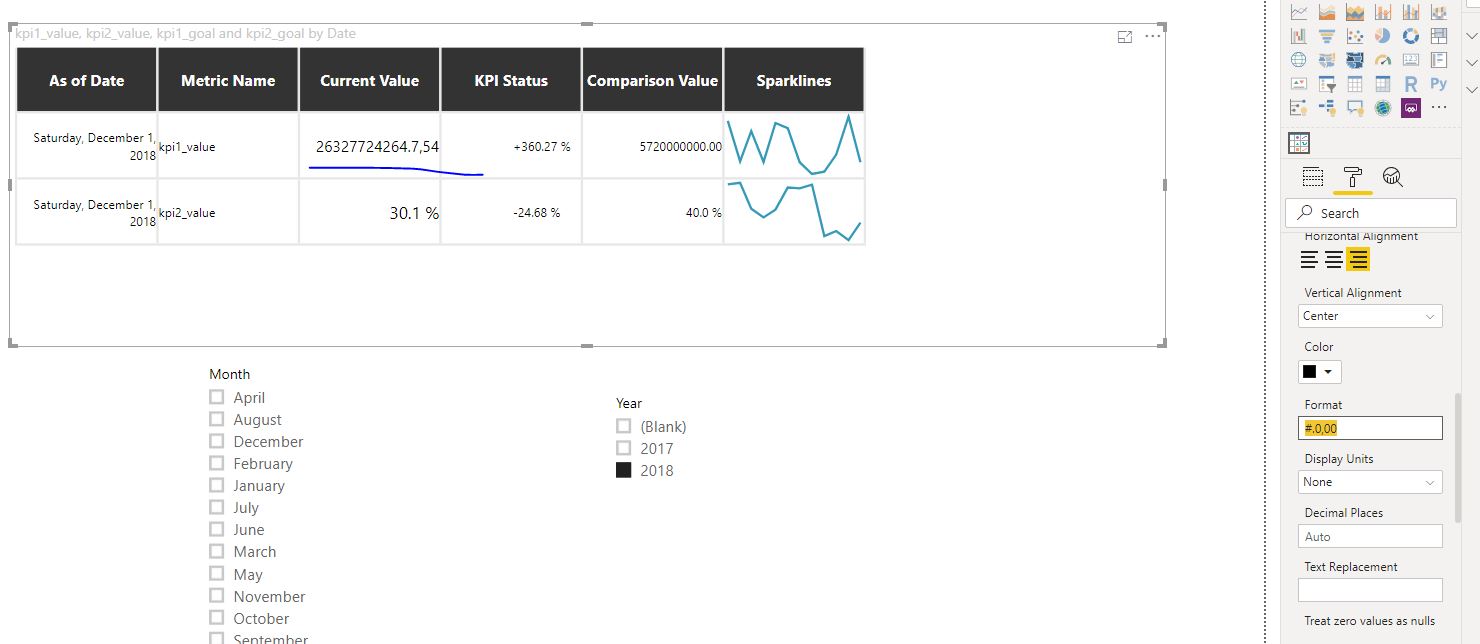Click the format pane Search box

[1370, 213]
